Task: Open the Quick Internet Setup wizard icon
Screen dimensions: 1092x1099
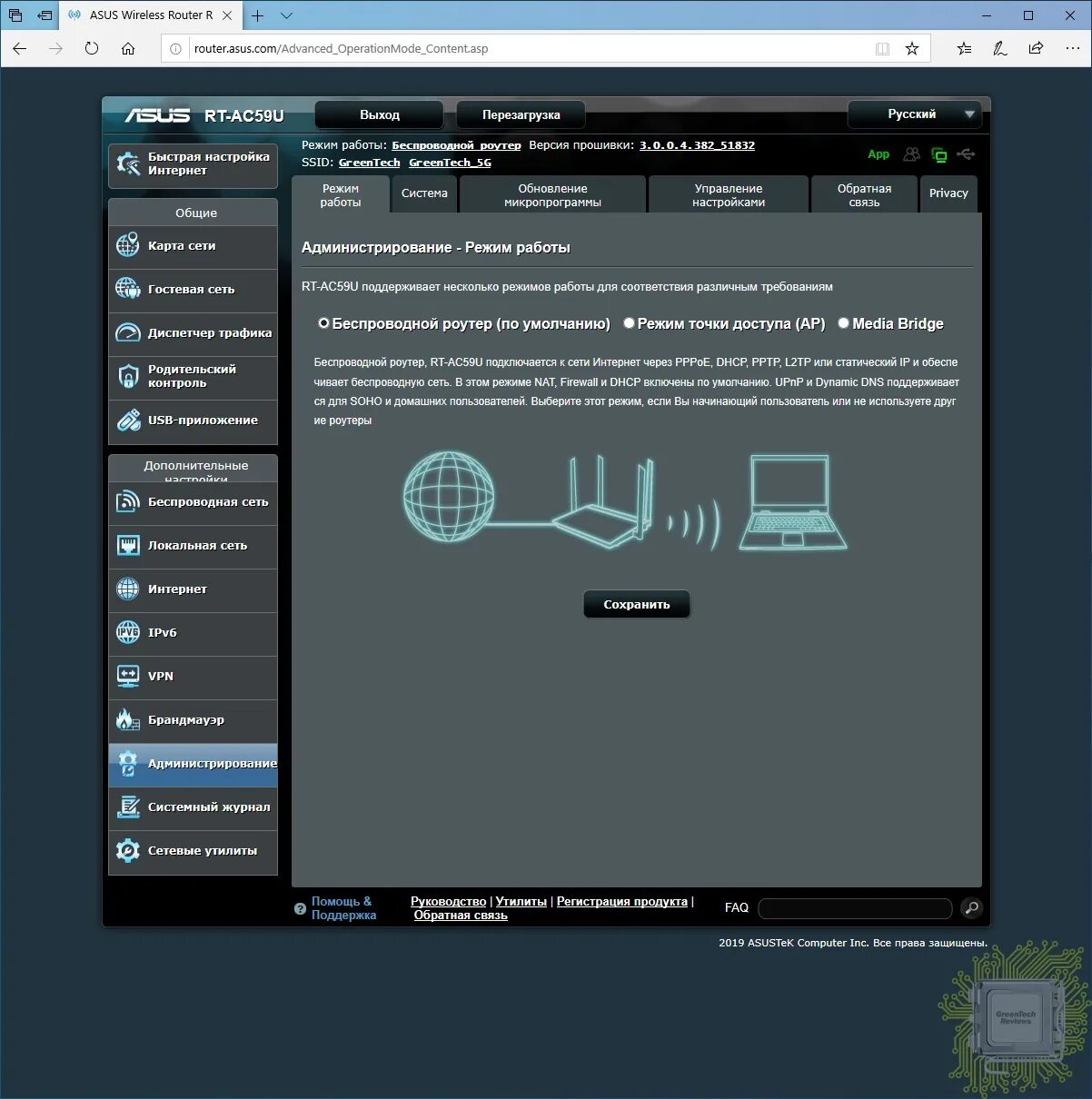Action: pos(128,164)
